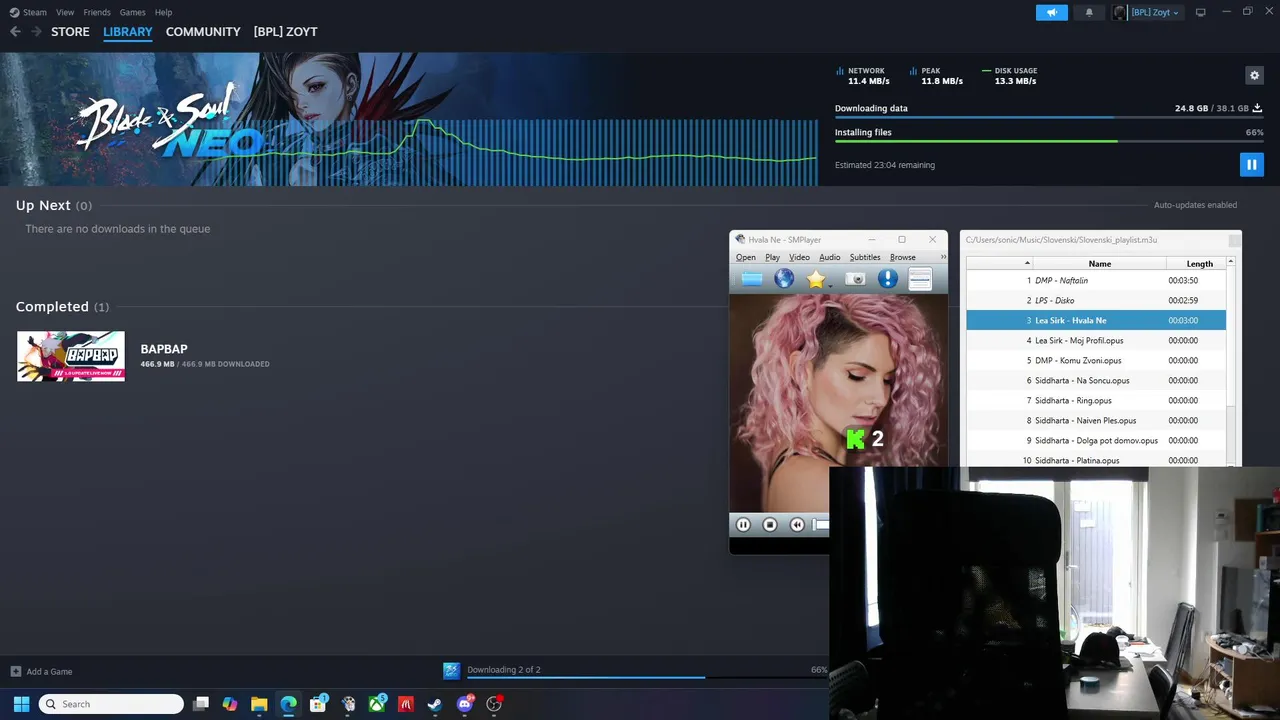The height and width of the screenshot is (720, 1280).
Task: Sort playlist by Name column
Action: [x=1099, y=263]
